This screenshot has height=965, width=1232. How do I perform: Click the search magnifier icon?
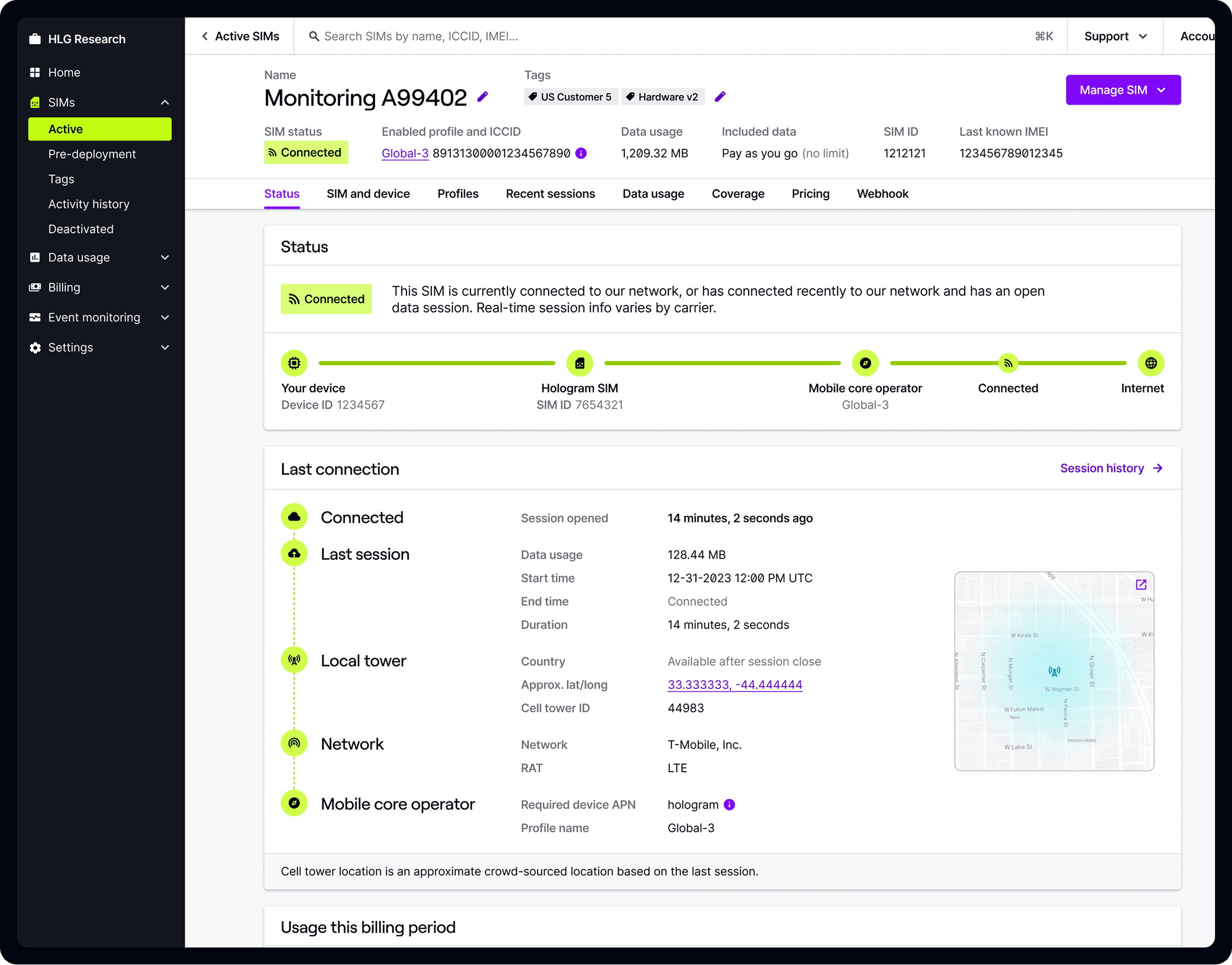click(x=314, y=36)
